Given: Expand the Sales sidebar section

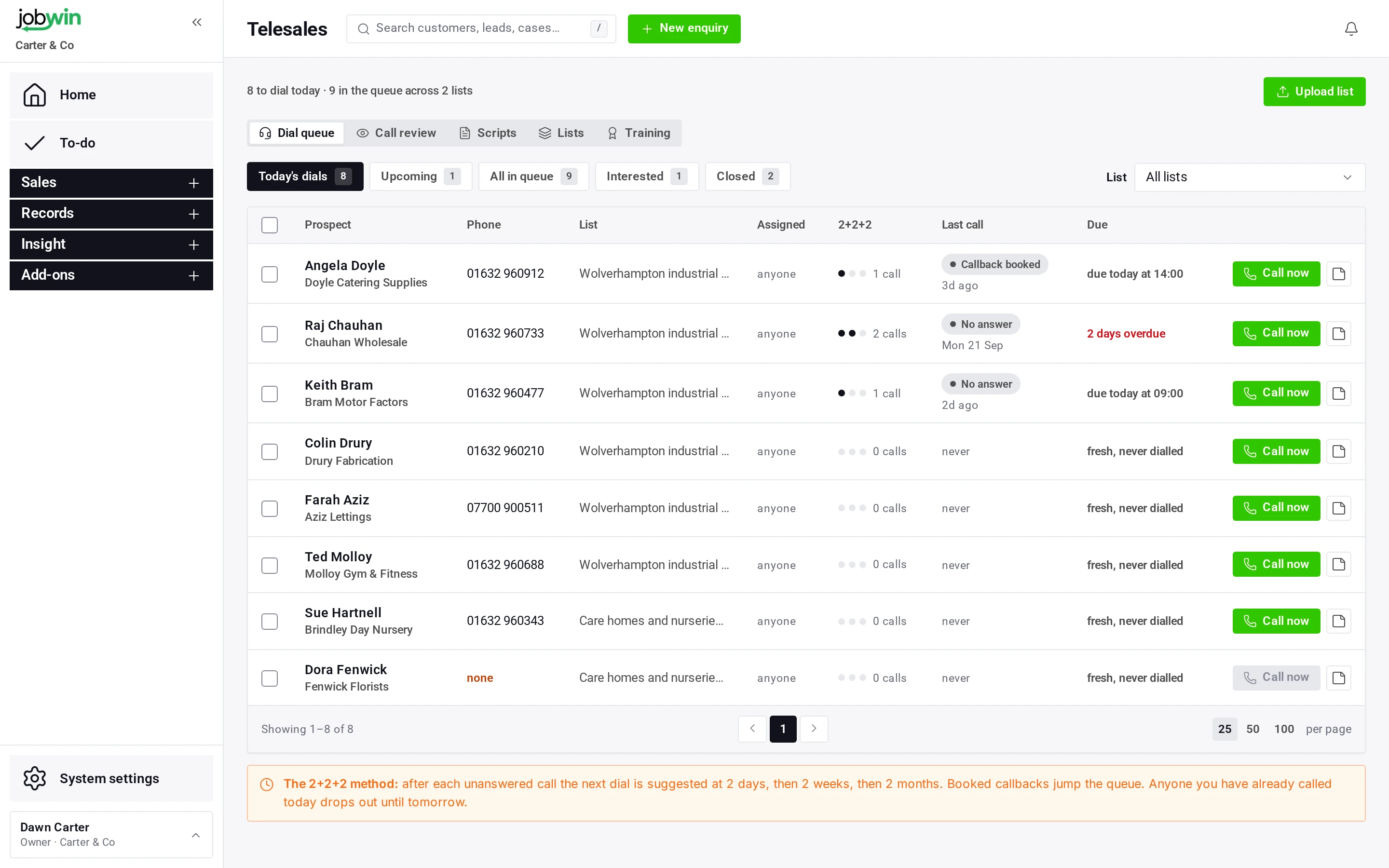Looking at the screenshot, I should coord(111,183).
